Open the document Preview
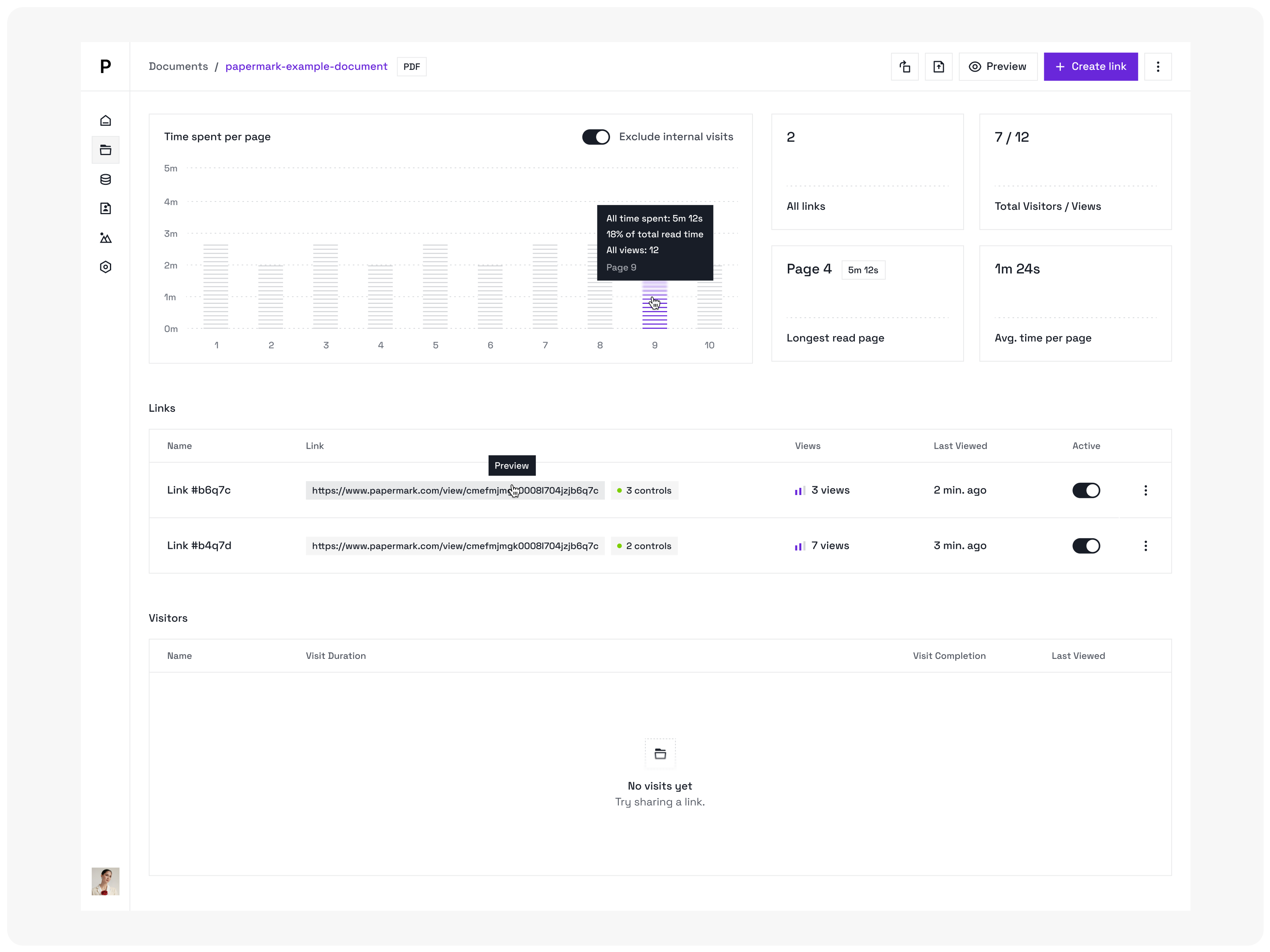This screenshot has height=952, width=1270. pyautogui.click(x=998, y=67)
